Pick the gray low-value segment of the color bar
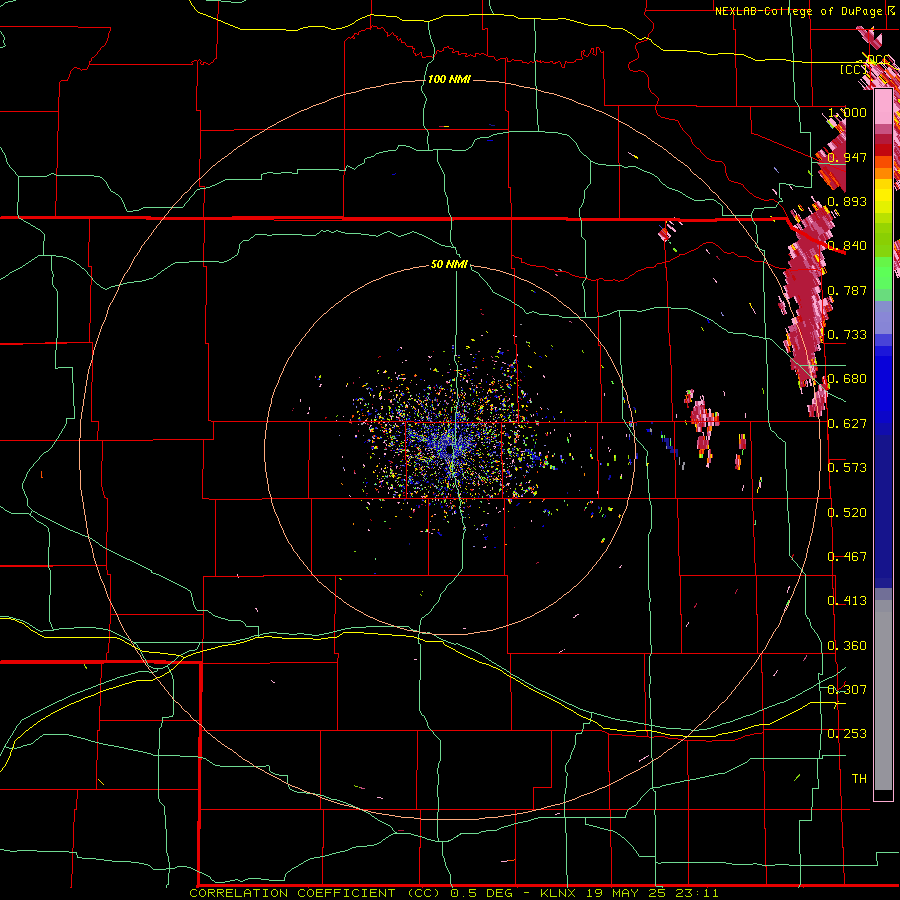Image resolution: width=900 pixels, height=900 pixels. click(x=883, y=695)
